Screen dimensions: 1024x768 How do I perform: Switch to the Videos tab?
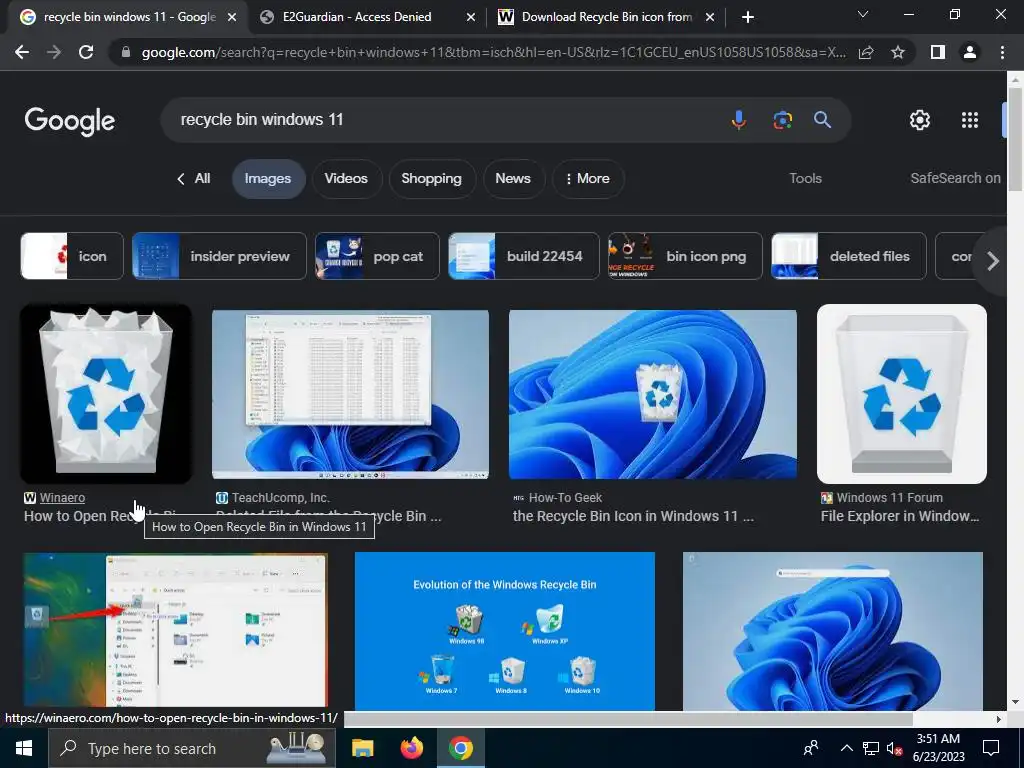coord(346,179)
